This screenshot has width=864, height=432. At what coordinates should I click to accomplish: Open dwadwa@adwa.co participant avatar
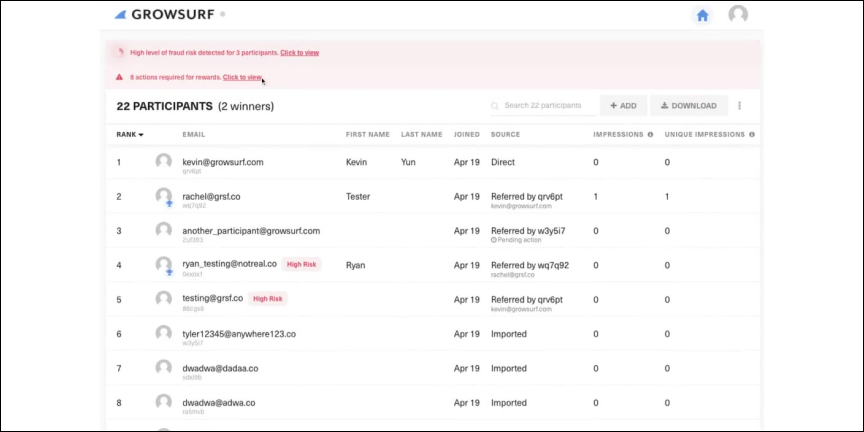[163, 402]
